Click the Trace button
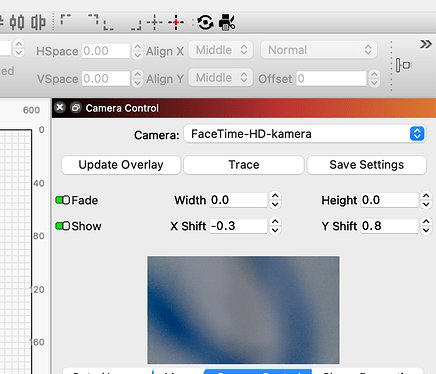 coord(244,165)
